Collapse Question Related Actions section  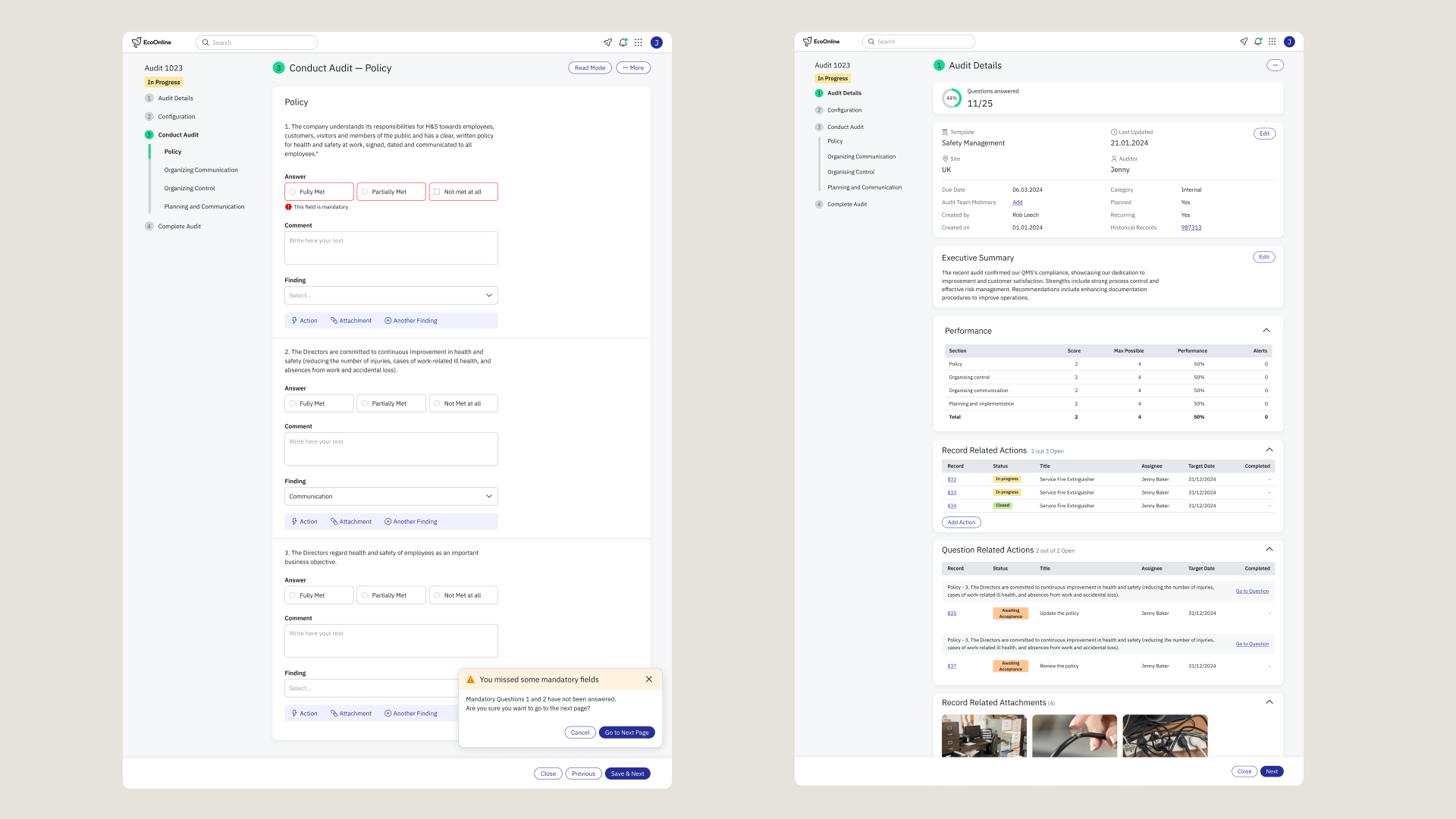(1269, 550)
